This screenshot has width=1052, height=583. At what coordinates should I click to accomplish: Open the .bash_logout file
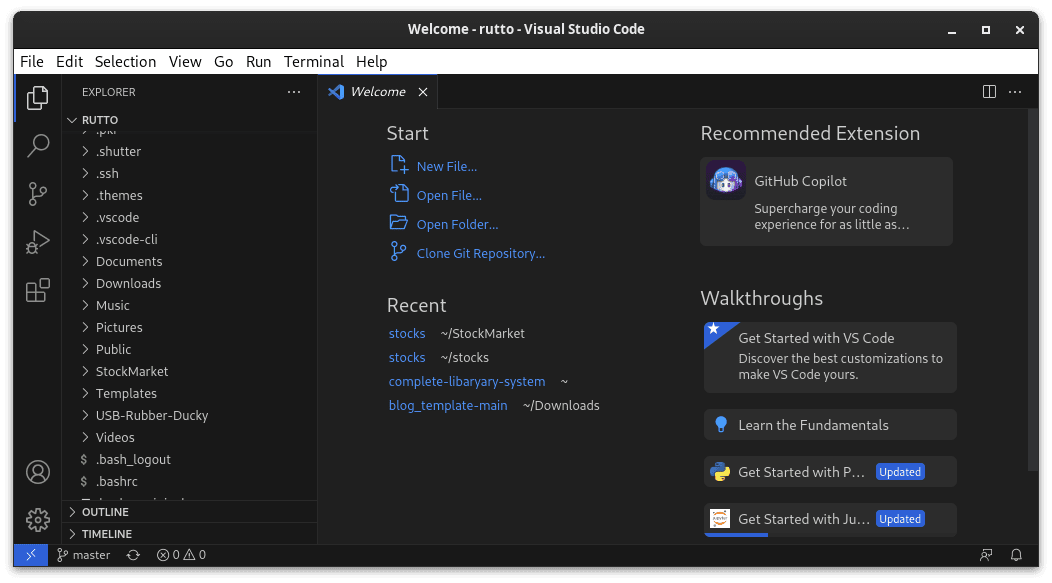point(189,460)
